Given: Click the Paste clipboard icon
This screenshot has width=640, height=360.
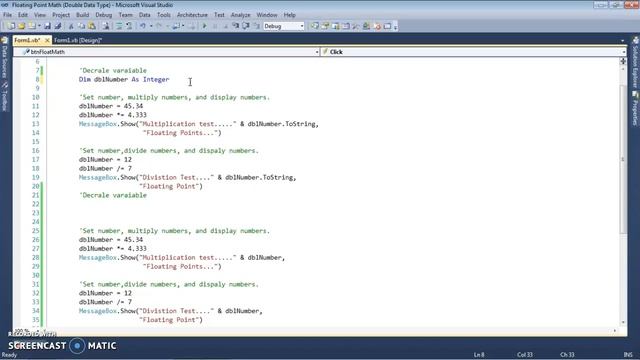Looking at the screenshot, I should 92,26.
